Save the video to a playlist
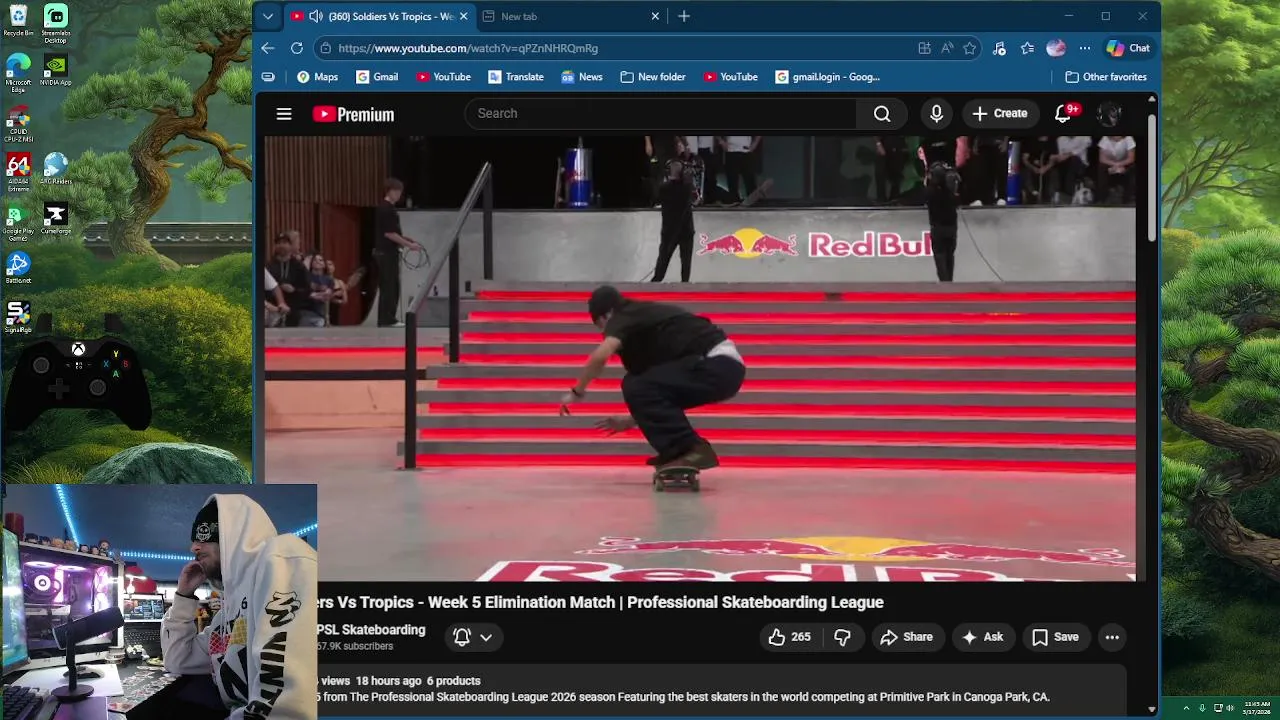The height and width of the screenshot is (720, 1280). tap(1055, 637)
